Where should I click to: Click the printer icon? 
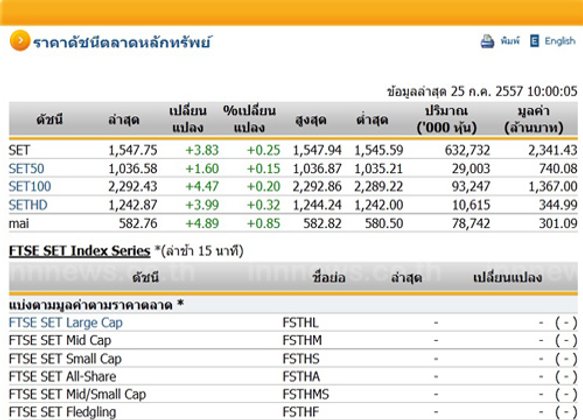click(x=487, y=41)
